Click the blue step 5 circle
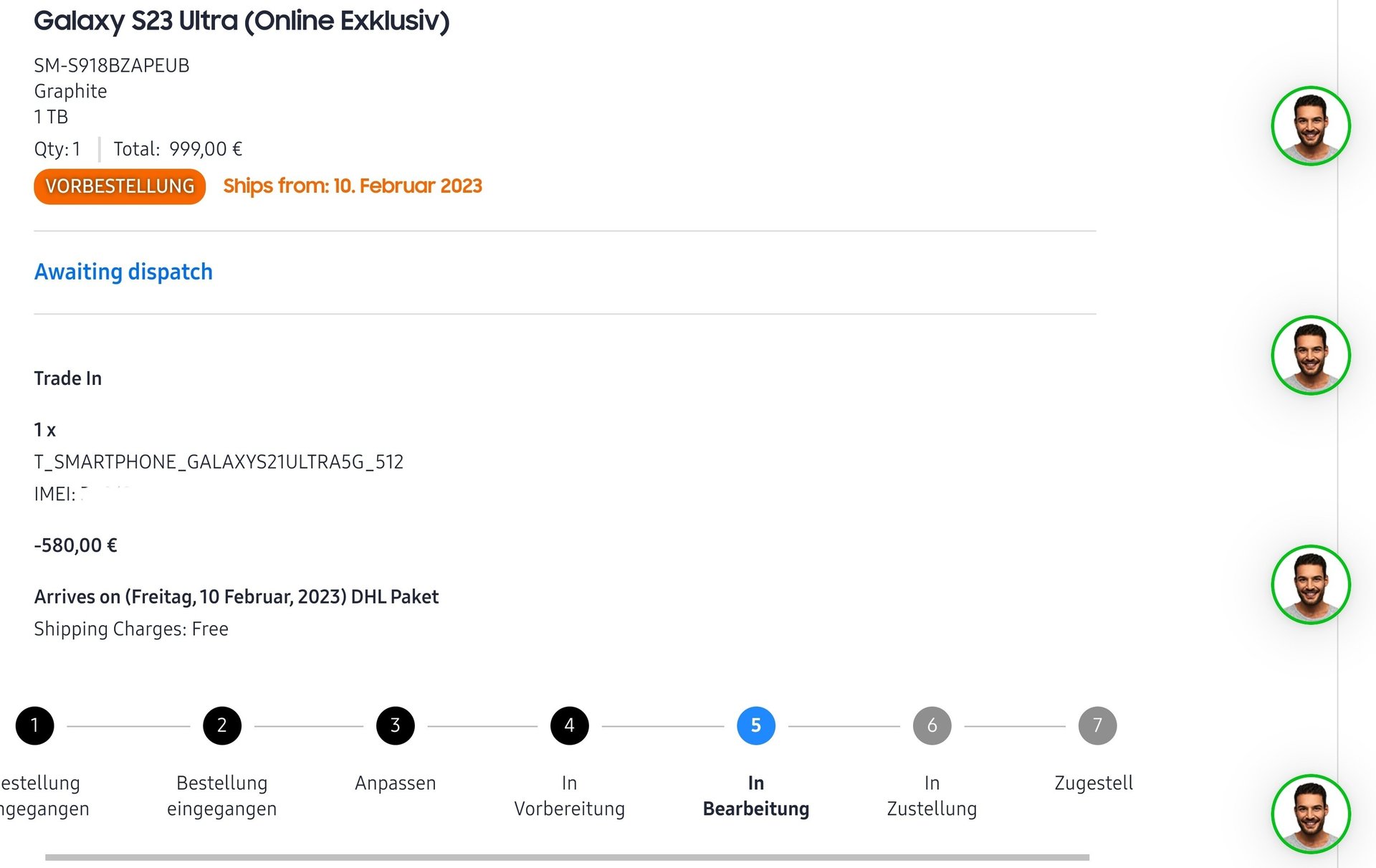Image resolution: width=1376 pixels, height=868 pixels. coord(756,725)
